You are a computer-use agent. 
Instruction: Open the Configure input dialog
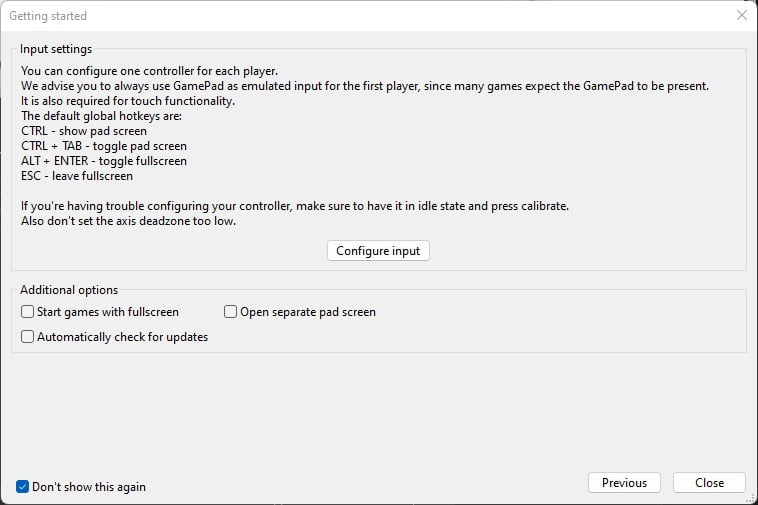pos(378,251)
